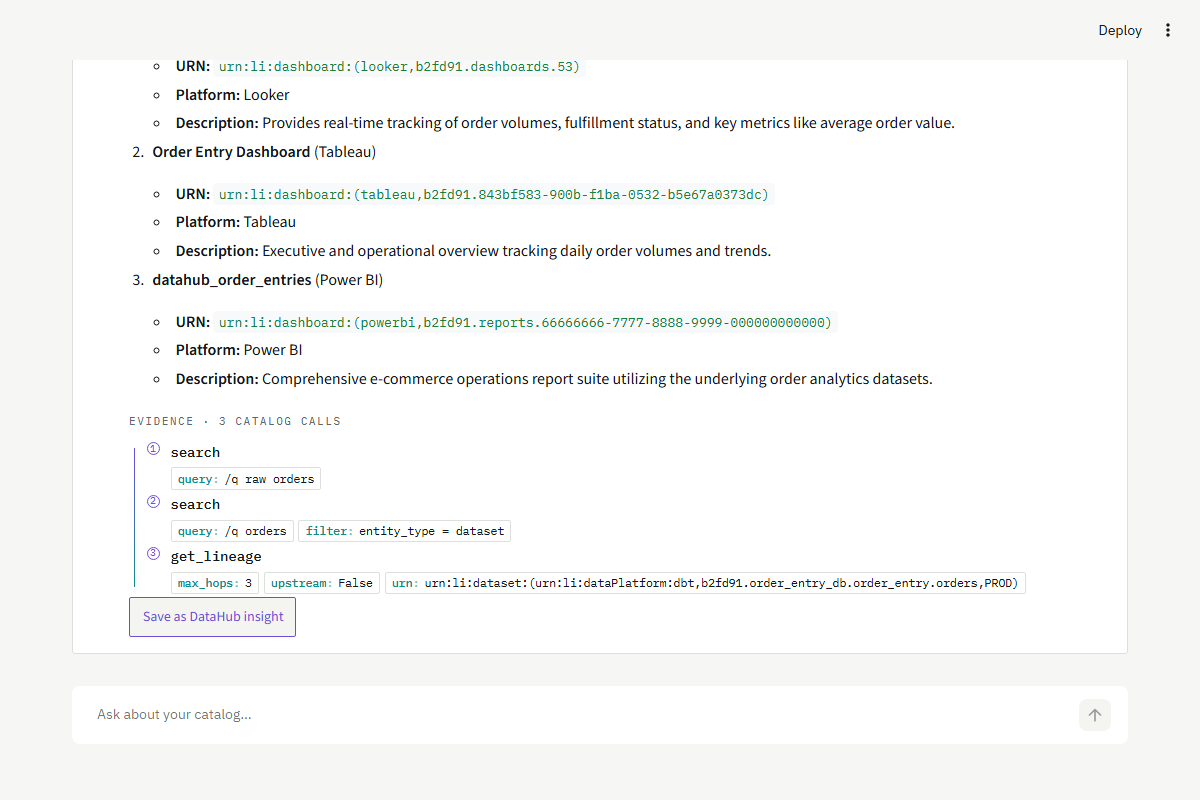Click 'Platform: Looker' line
Image resolution: width=1200 pixels, height=800 pixels.
(233, 95)
